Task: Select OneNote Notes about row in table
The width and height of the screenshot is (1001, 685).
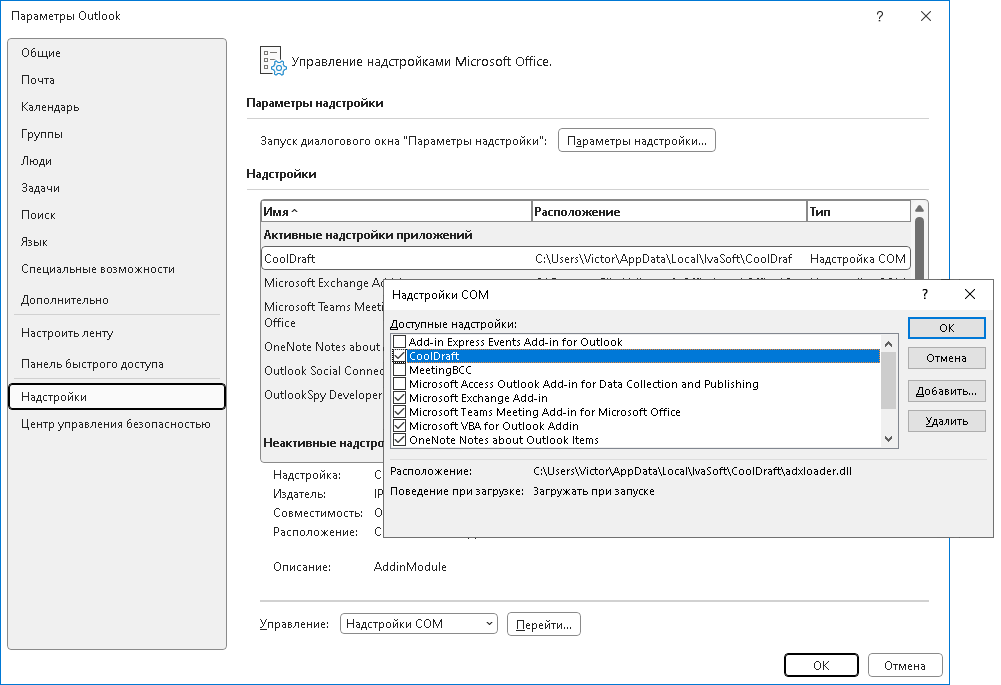Action: tap(322, 347)
